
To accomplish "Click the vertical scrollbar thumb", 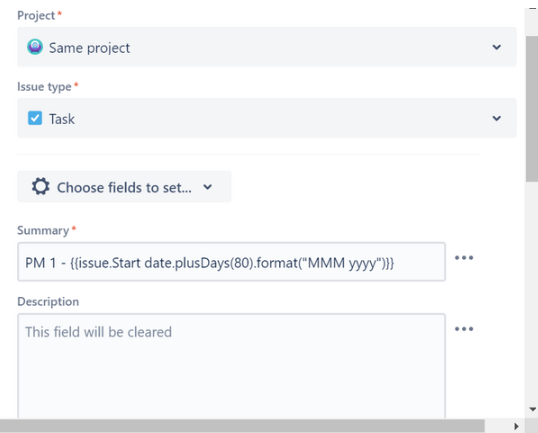I will [532, 109].
